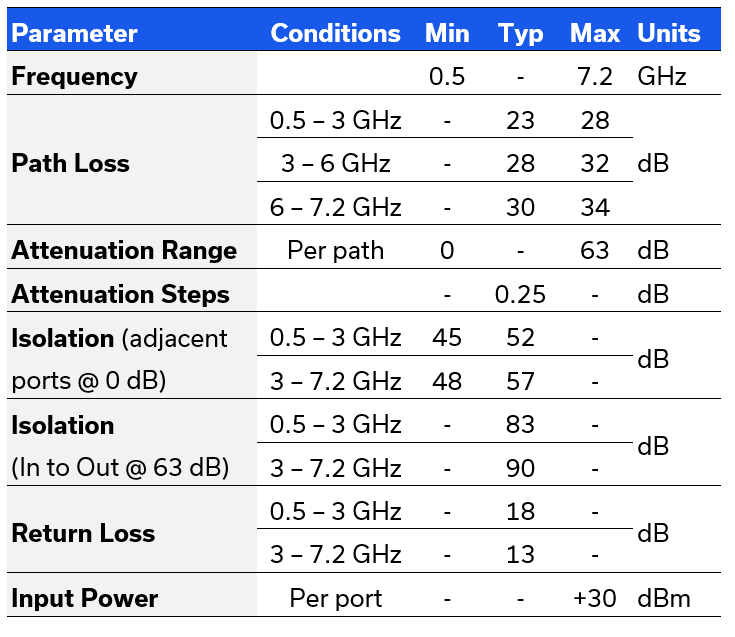
Task: Click the Input Power row label
Action: pyautogui.click(x=85, y=598)
